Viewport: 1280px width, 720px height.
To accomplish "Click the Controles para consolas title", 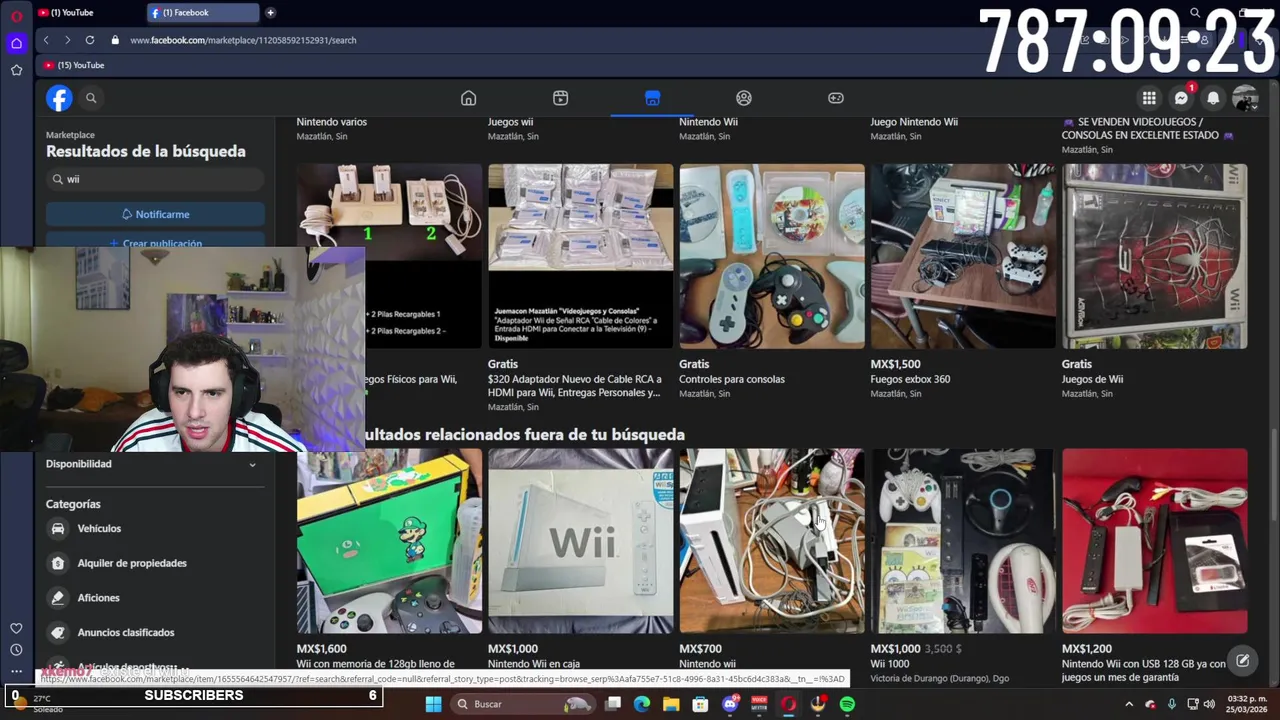I will tap(732, 379).
